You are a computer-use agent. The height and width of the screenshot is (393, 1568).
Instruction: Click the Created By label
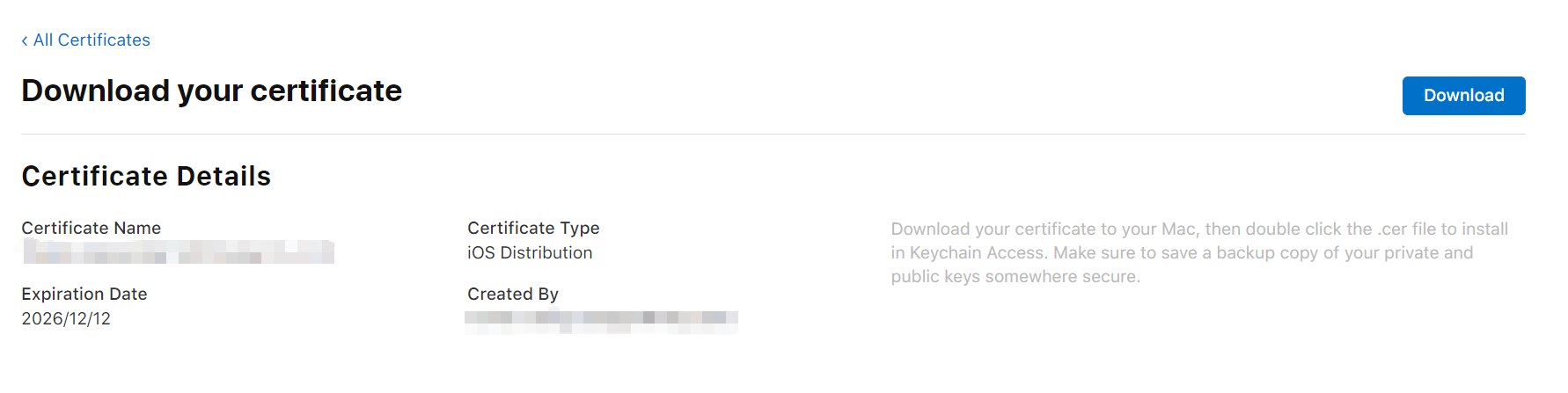click(513, 294)
